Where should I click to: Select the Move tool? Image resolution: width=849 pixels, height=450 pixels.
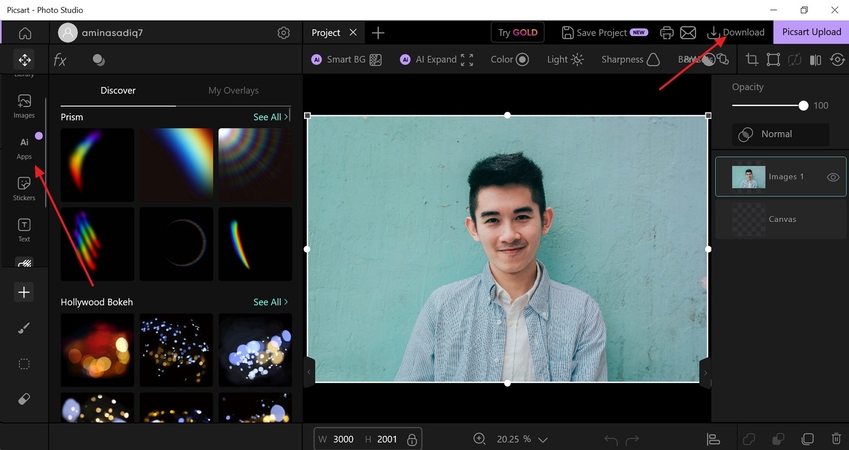[x=24, y=60]
